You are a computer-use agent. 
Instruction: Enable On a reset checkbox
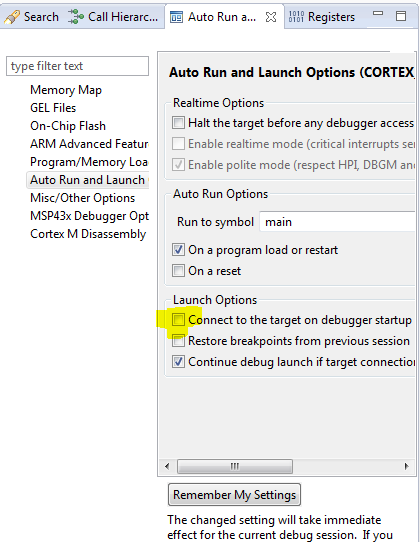coord(178,270)
